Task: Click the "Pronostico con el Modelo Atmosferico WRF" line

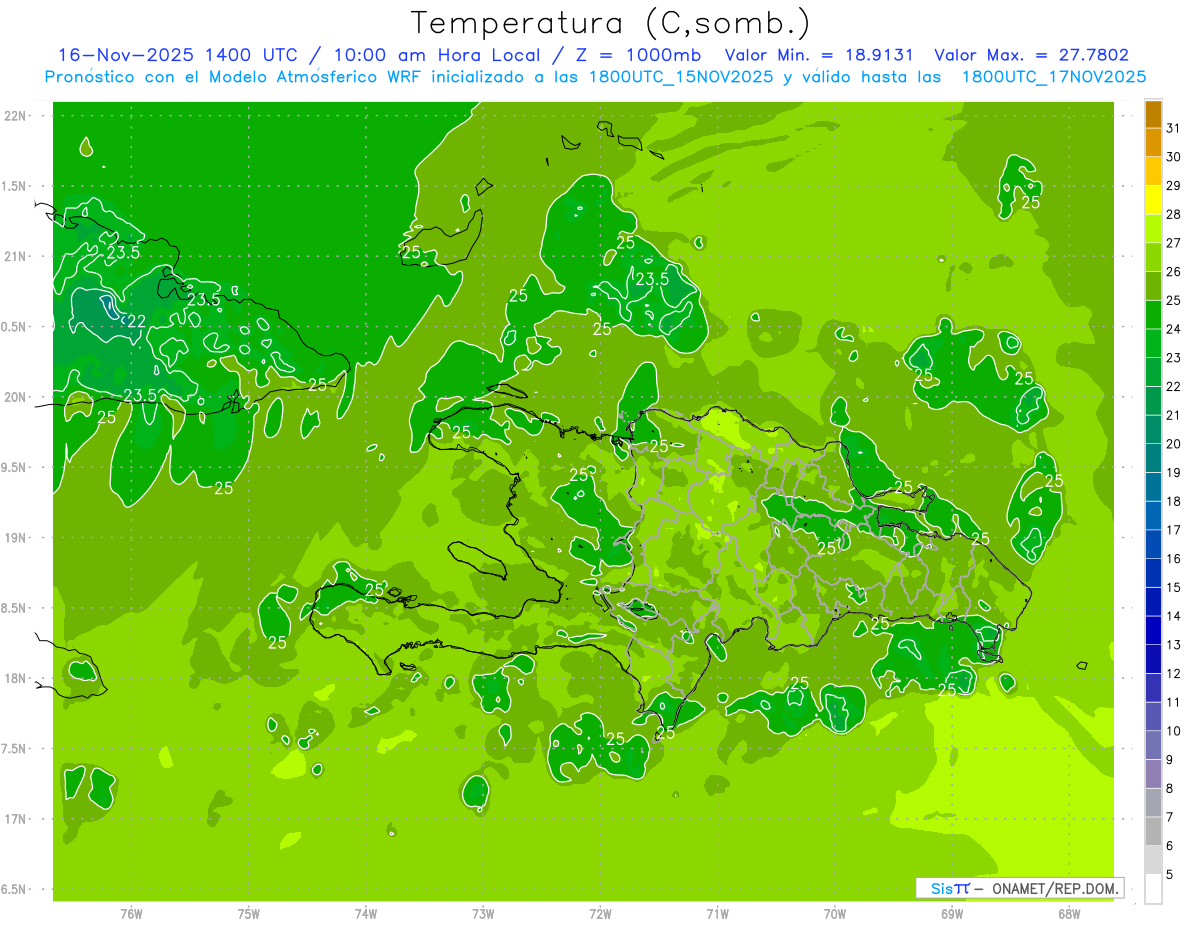Action: pyautogui.click(x=234, y=77)
